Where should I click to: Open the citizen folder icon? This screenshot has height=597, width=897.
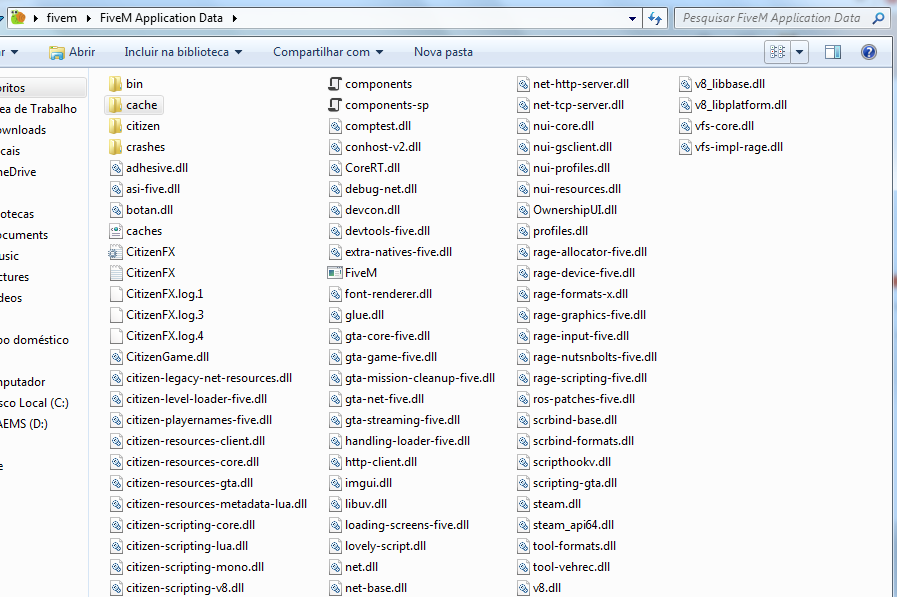click(x=116, y=126)
